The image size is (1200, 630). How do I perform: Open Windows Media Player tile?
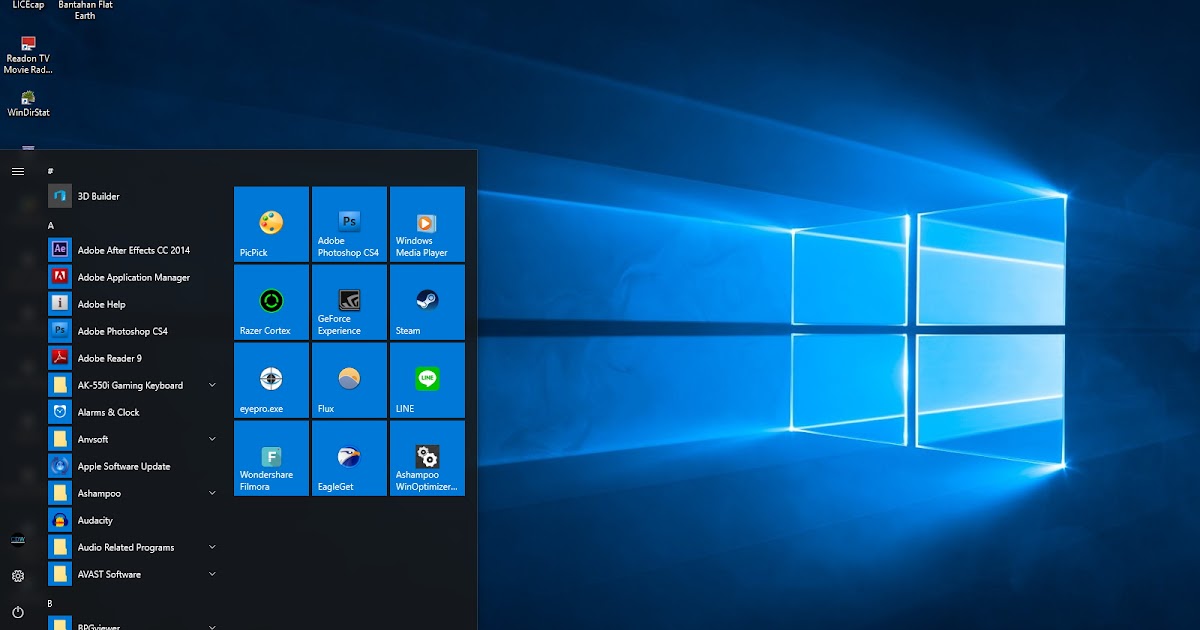427,224
